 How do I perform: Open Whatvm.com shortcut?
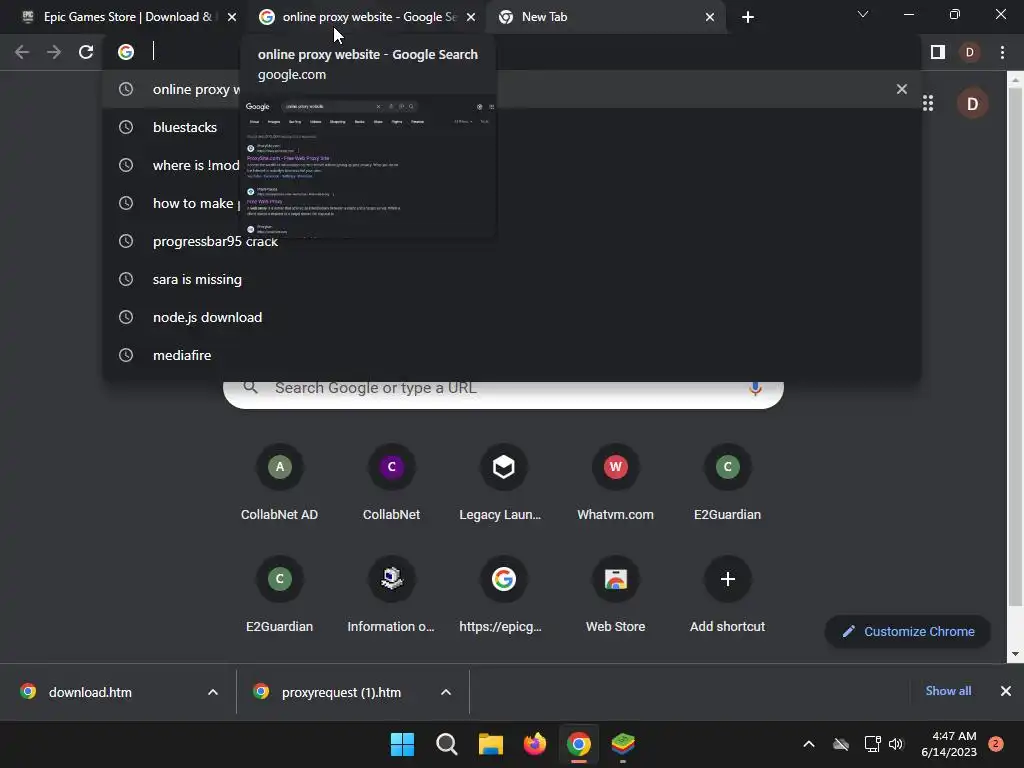[x=615, y=483]
